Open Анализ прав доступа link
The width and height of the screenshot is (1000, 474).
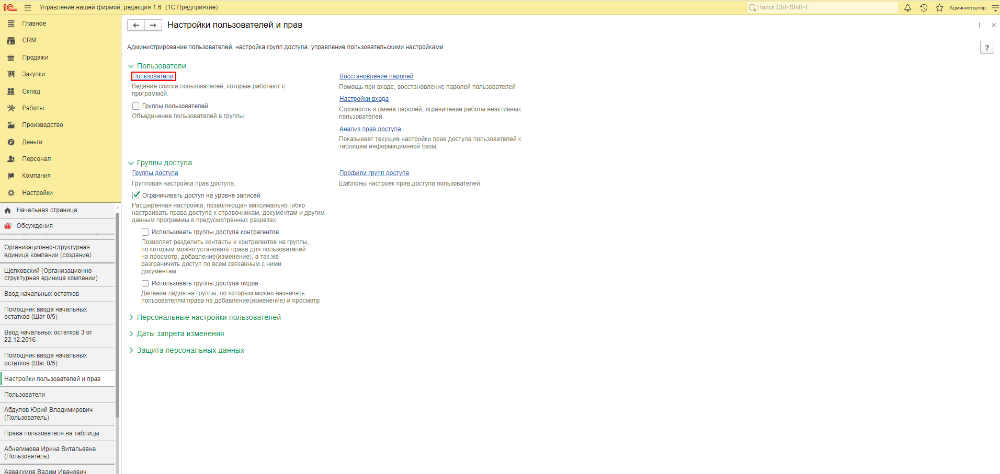(370, 129)
